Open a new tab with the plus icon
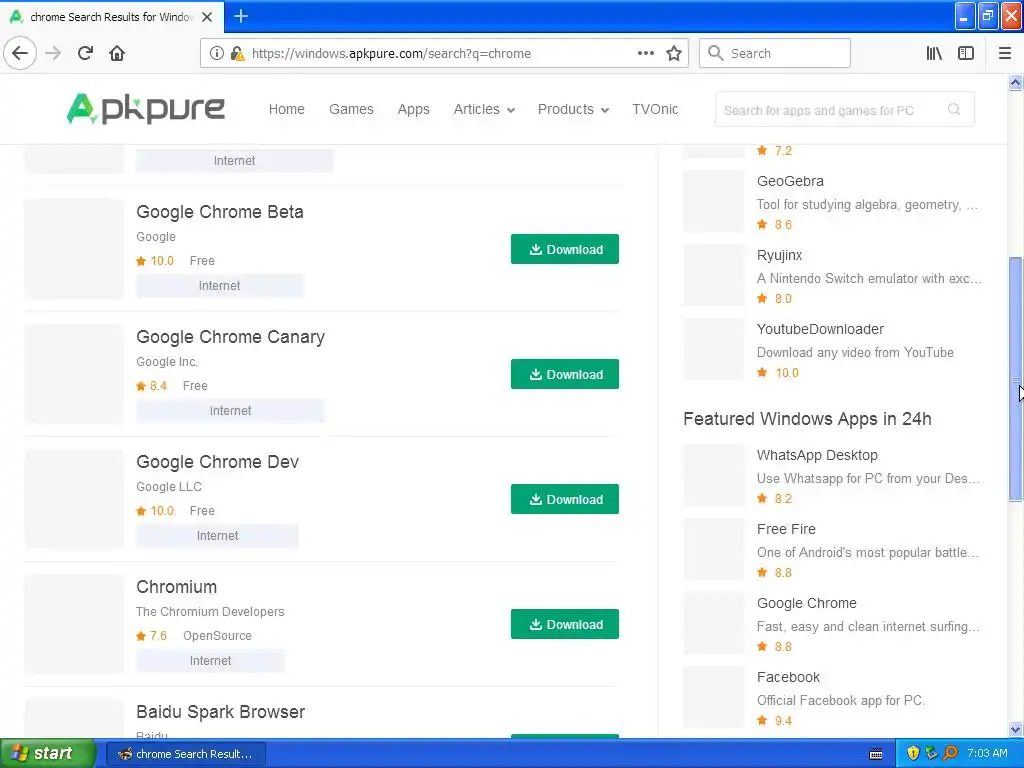The height and width of the screenshot is (768, 1024). click(241, 16)
